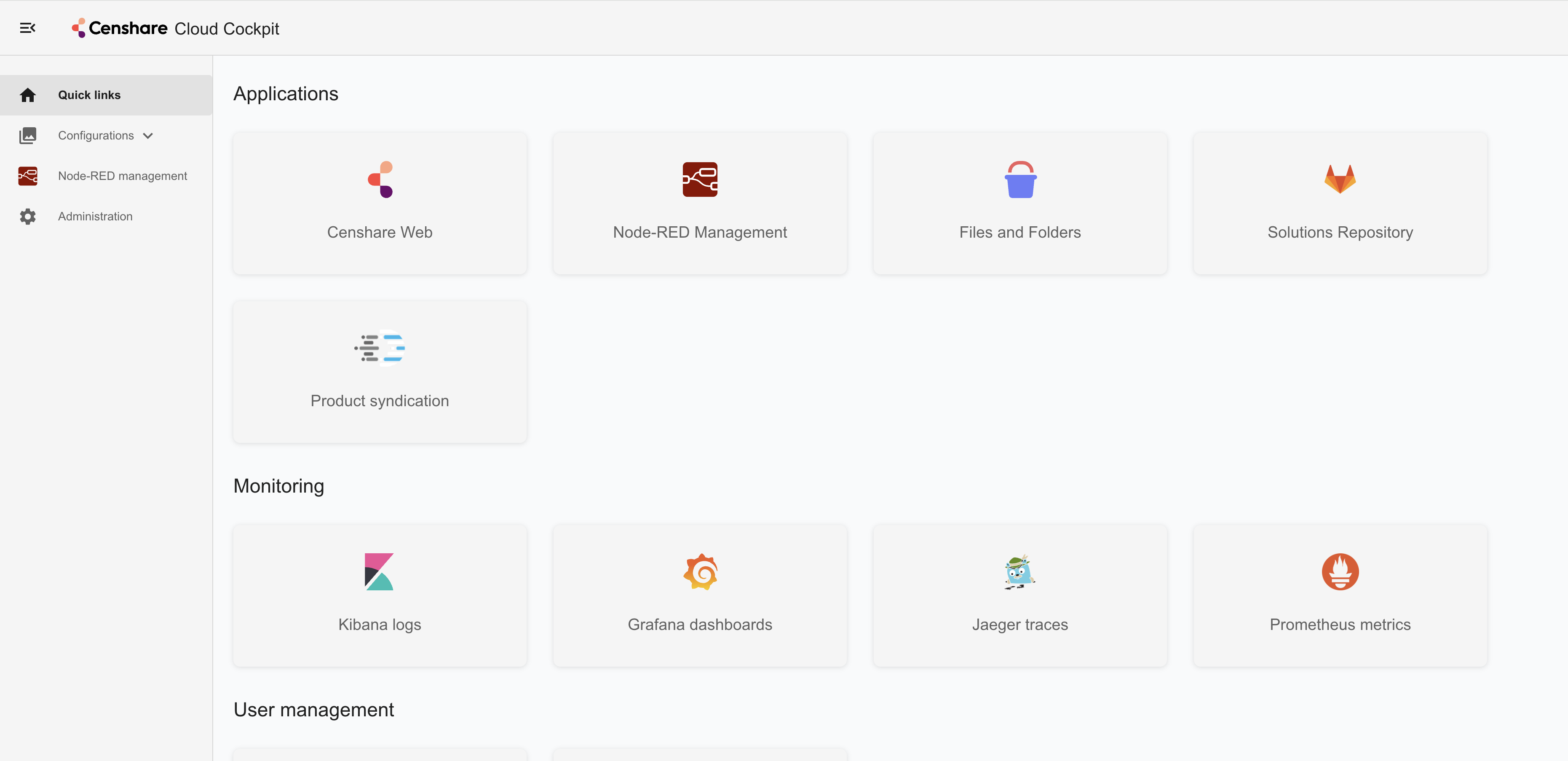Click the Quick links home icon
This screenshot has width=1568, height=761.
coord(27,95)
